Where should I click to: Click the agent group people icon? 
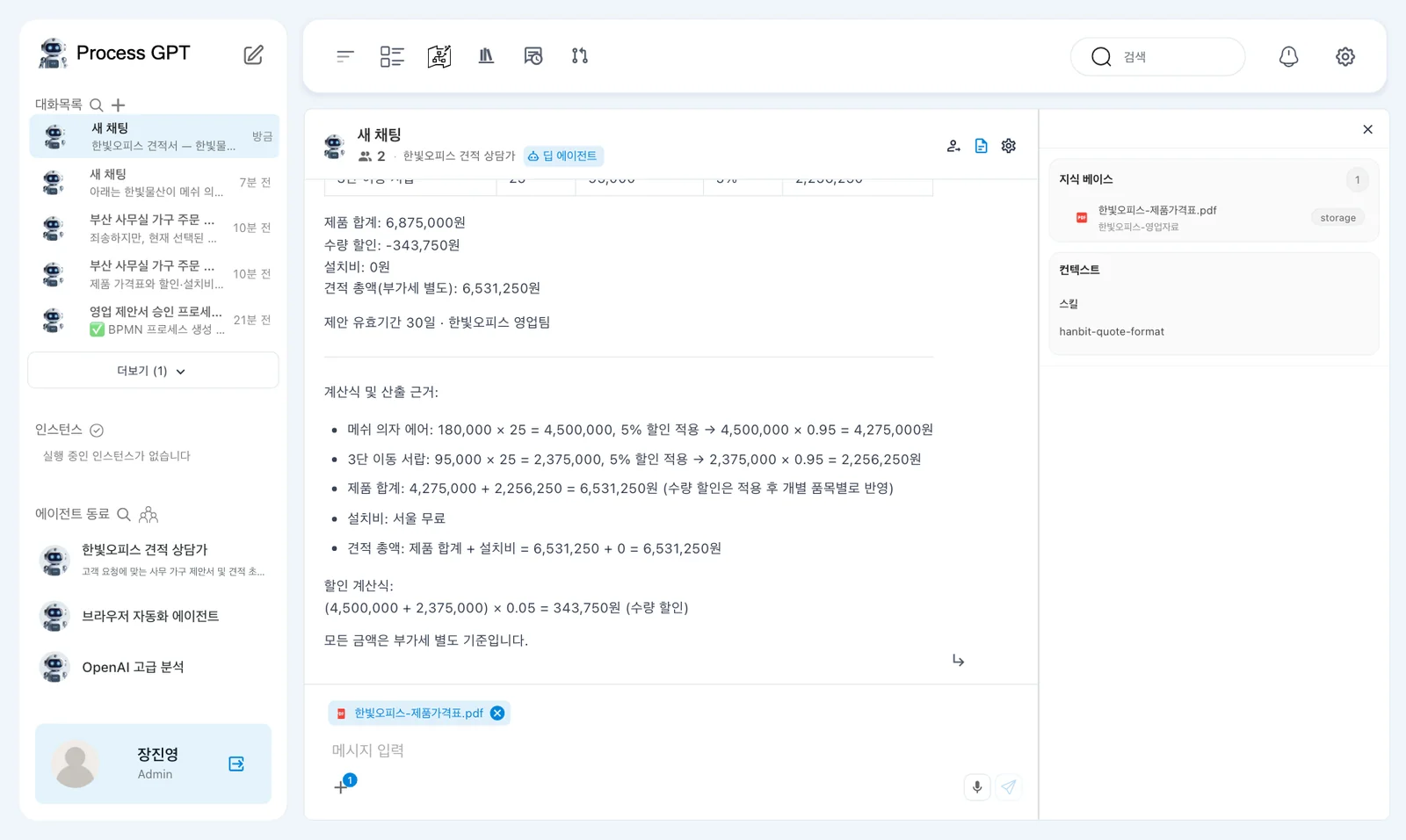click(149, 514)
